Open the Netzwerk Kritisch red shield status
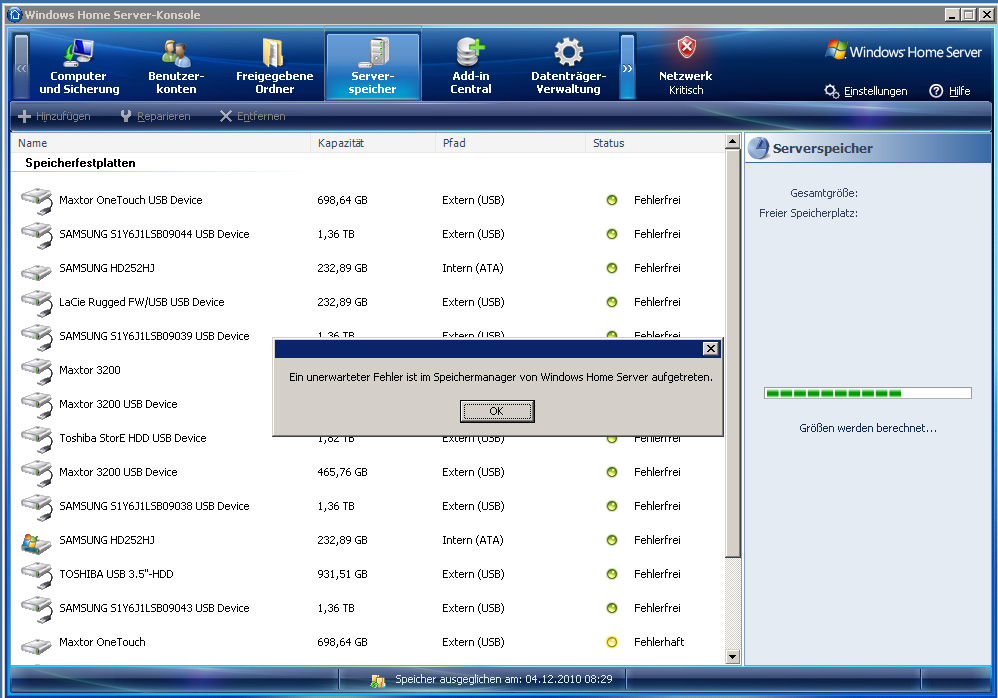The width and height of the screenshot is (998, 698). (685, 66)
